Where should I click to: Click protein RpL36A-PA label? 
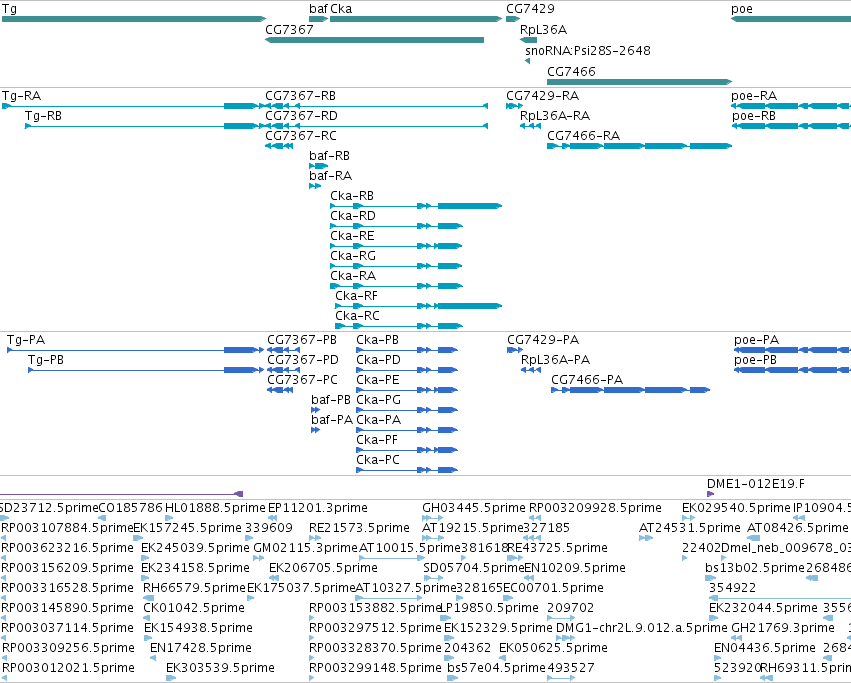[x=556, y=360]
